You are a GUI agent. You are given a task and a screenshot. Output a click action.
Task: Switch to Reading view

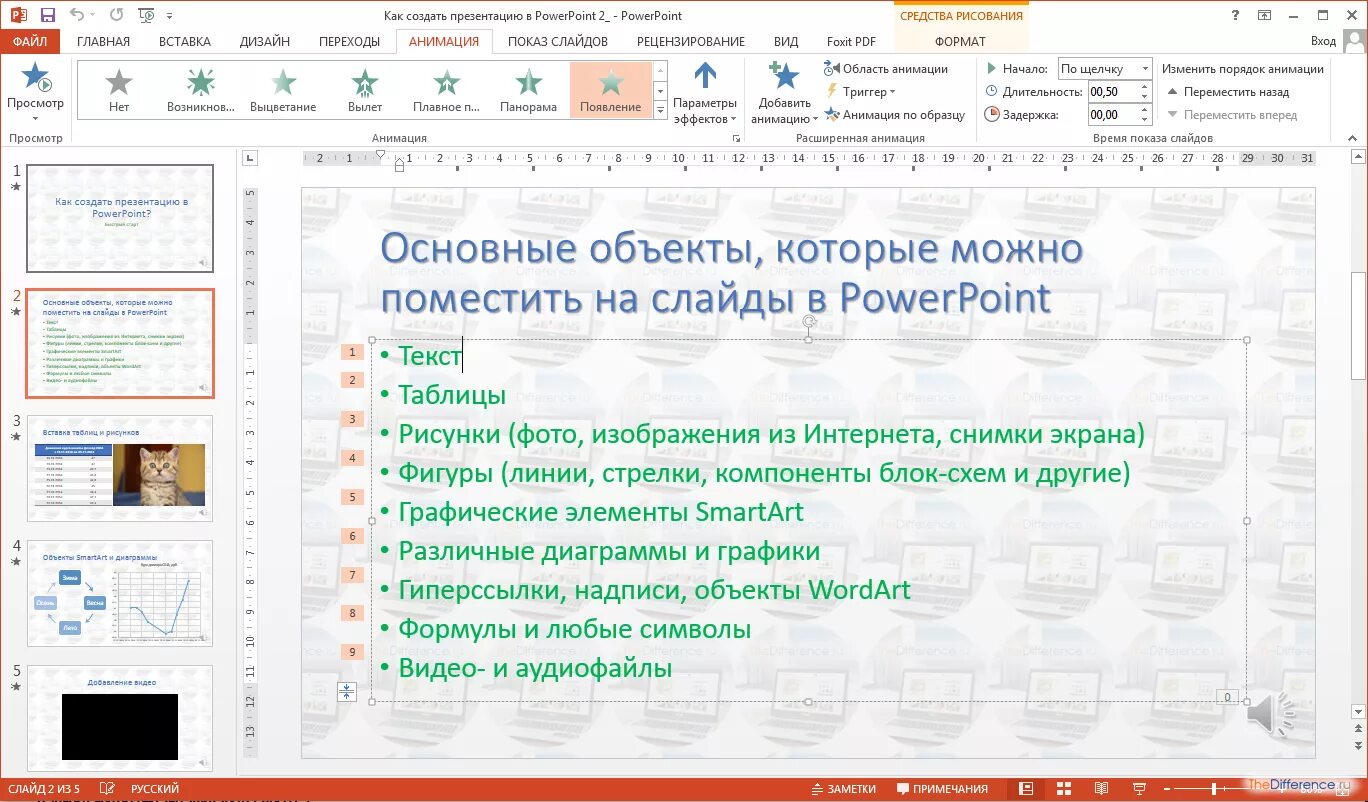[1101, 789]
